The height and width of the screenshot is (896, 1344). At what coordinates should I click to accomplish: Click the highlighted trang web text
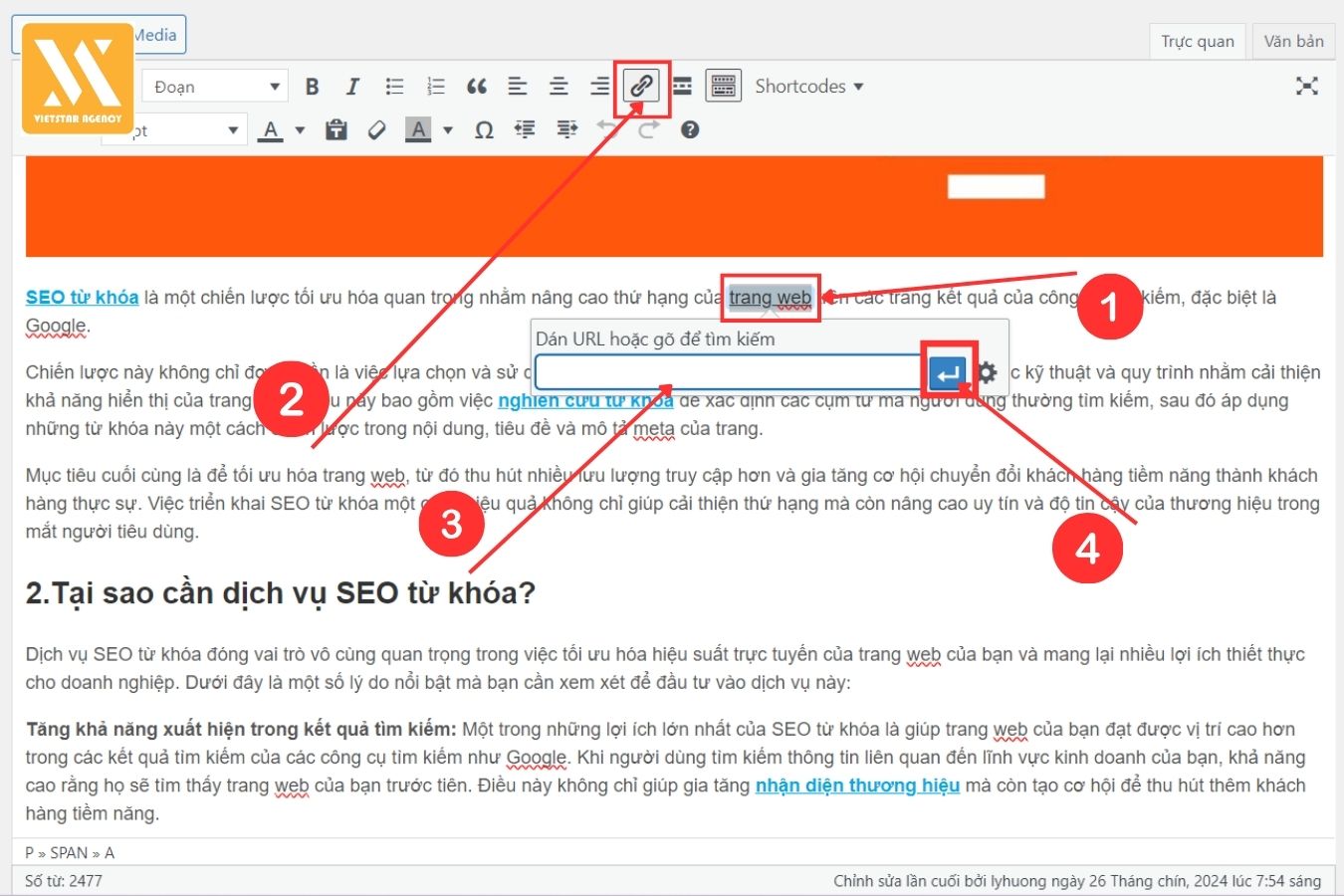point(770,298)
